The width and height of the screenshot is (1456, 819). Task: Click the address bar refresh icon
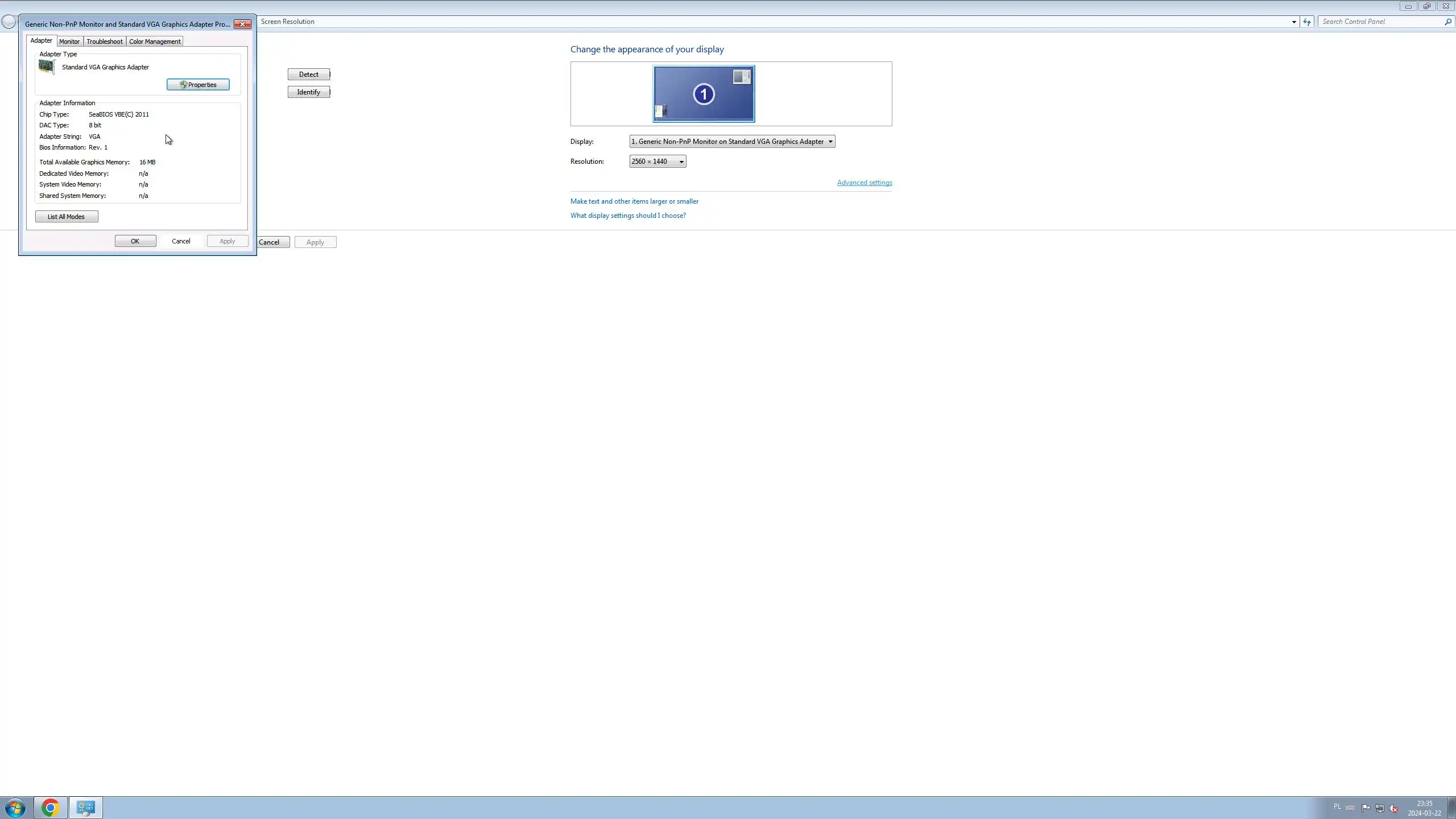(x=1307, y=22)
